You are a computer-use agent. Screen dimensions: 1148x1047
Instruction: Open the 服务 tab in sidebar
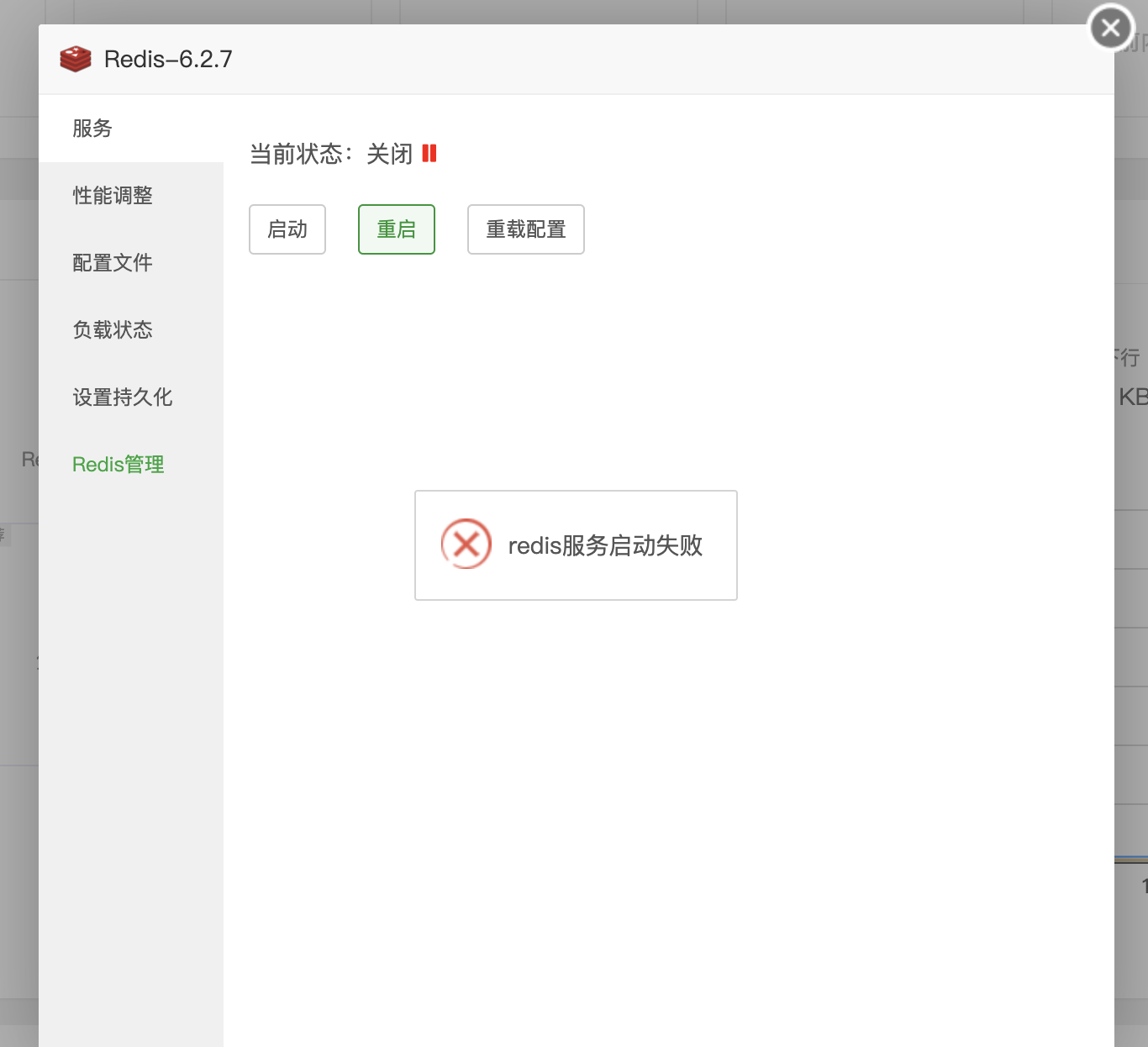click(x=131, y=129)
